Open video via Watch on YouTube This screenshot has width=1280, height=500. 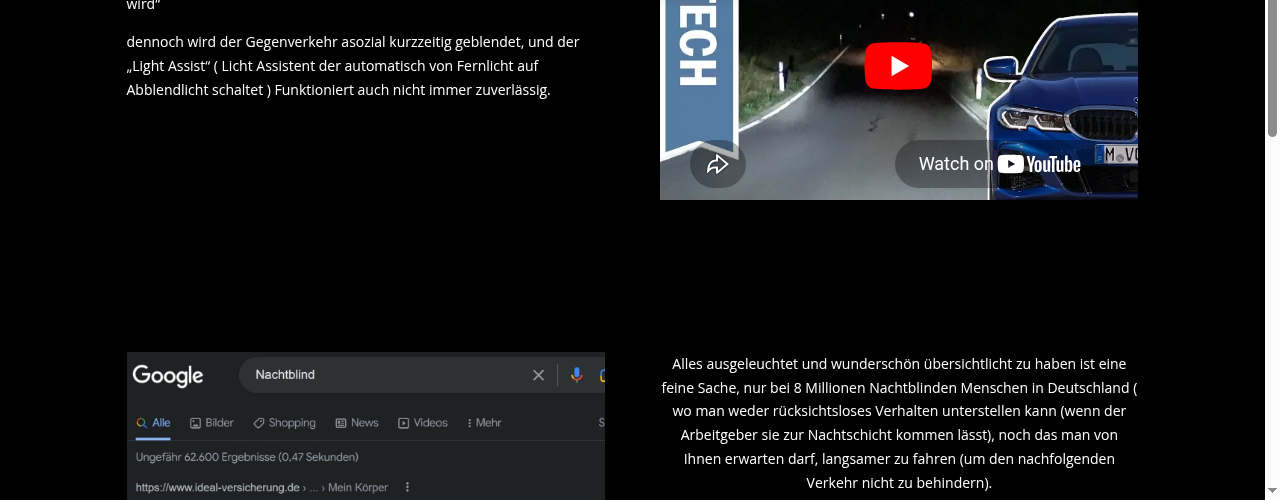tap(1000, 164)
